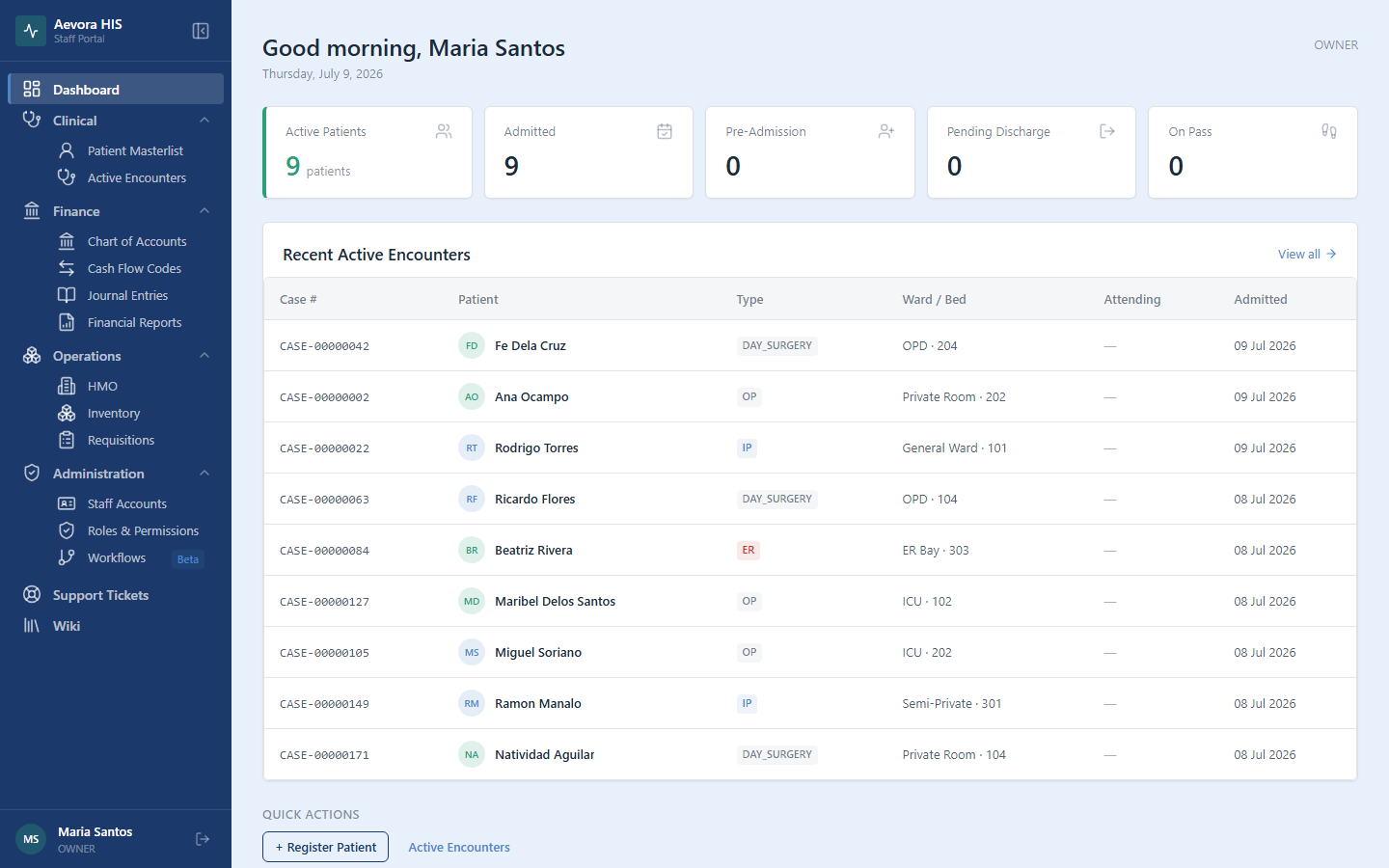
Task: Open the Support Tickets page
Action: pos(116,594)
